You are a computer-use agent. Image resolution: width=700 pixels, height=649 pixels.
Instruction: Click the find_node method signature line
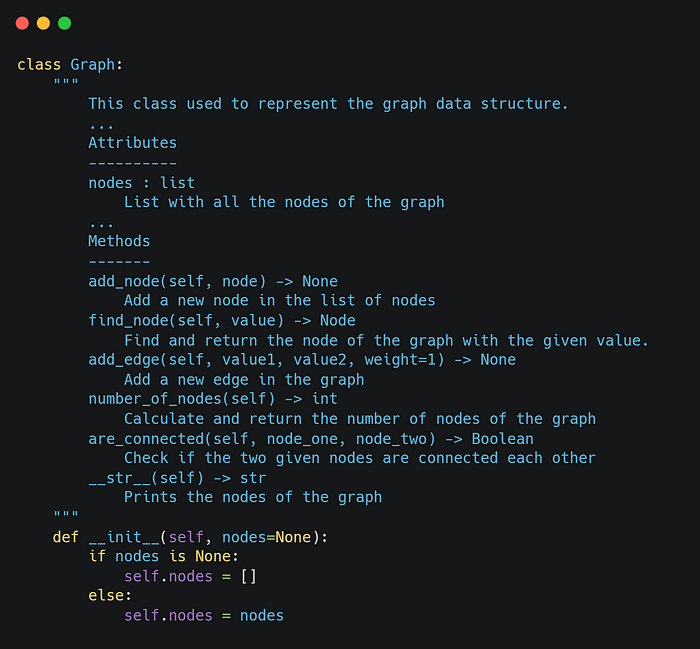pyautogui.click(x=222, y=320)
